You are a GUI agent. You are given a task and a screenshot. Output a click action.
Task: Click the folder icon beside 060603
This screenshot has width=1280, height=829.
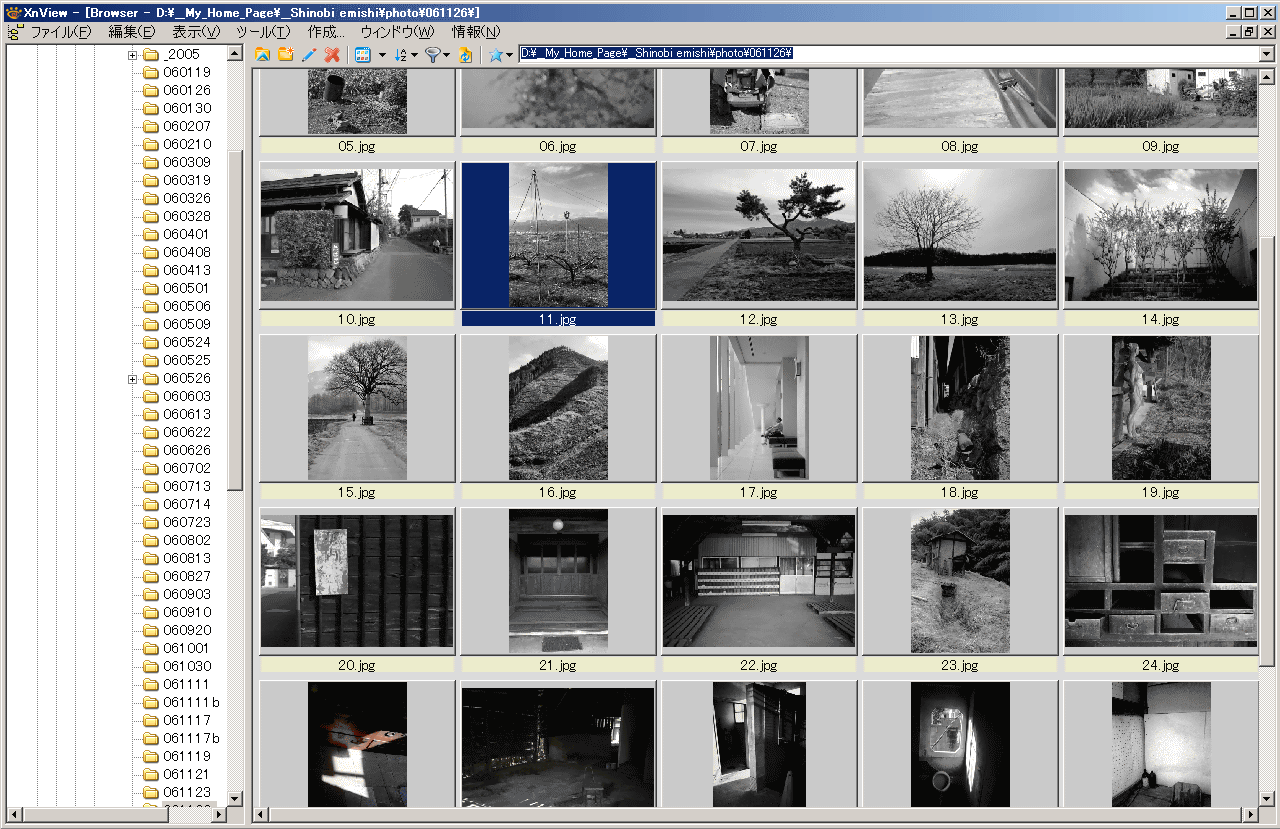point(151,396)
